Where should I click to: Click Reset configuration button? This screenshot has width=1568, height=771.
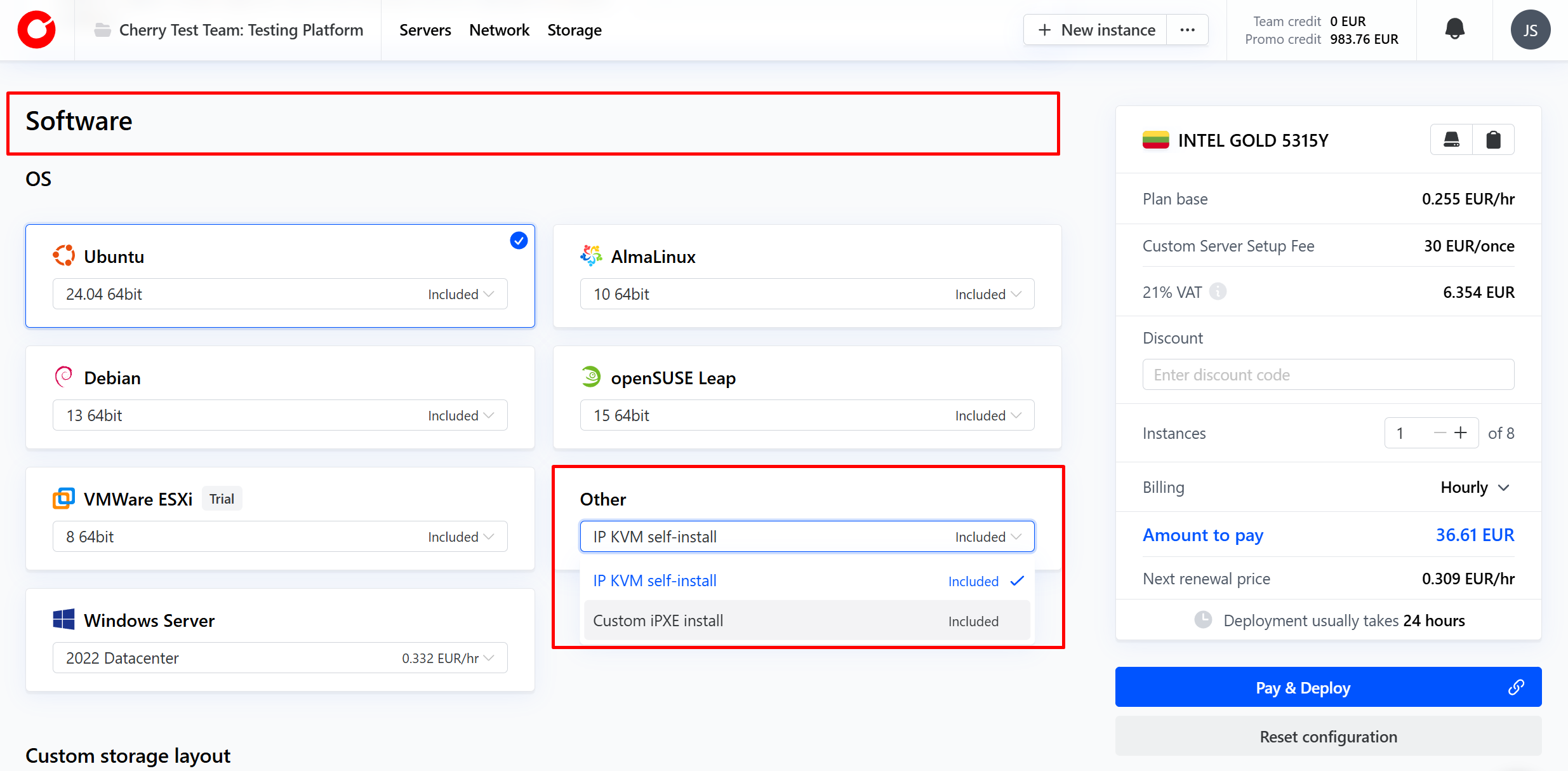pos(1328,736)
